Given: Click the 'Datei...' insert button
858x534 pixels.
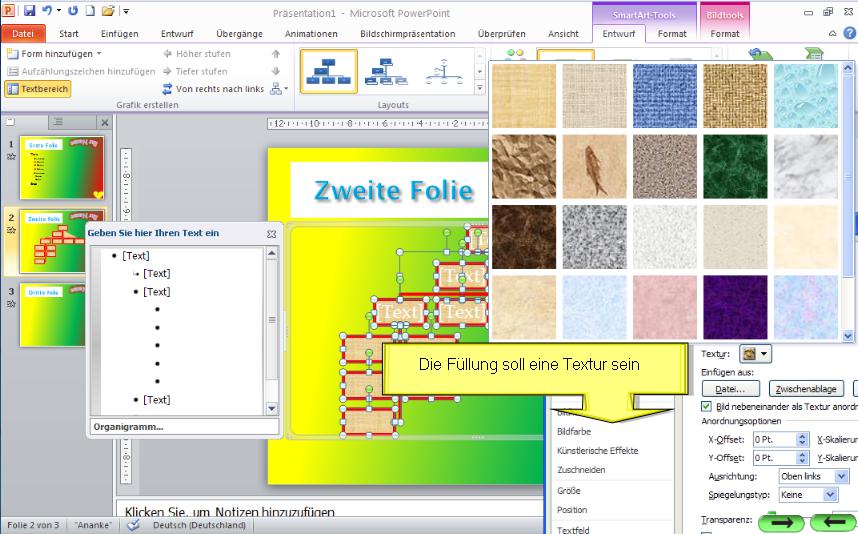Looking at the screenshot, I should [731, 389].
